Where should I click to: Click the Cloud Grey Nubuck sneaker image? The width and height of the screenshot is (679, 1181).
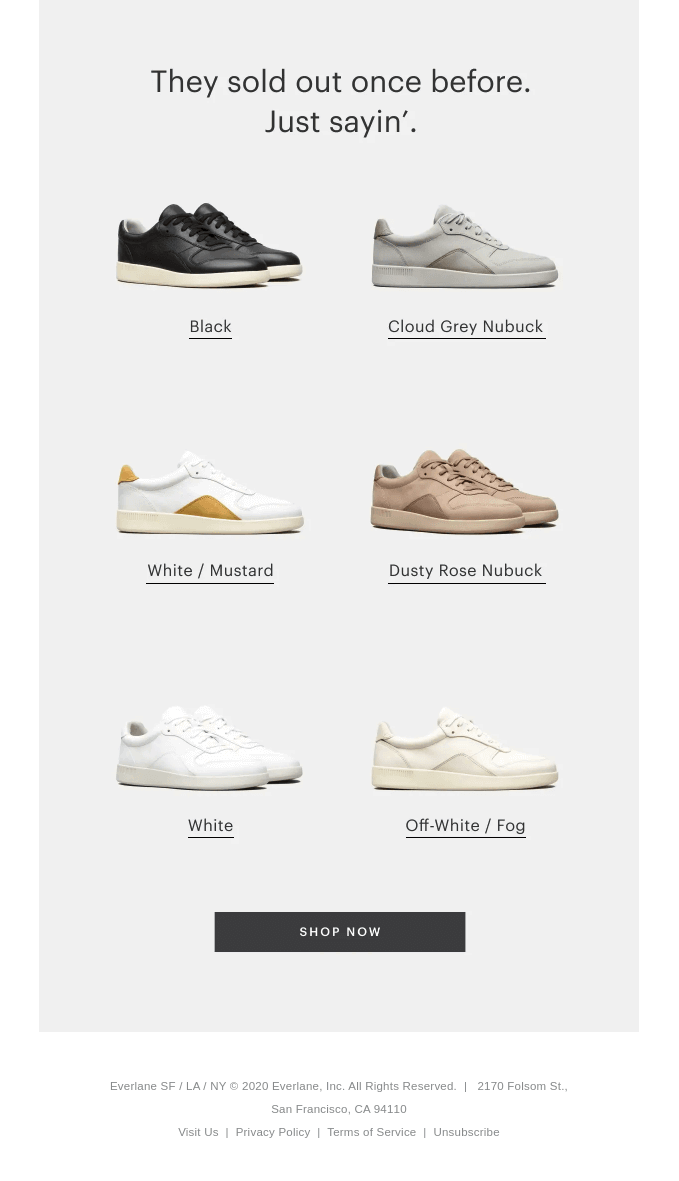(465, 246)
